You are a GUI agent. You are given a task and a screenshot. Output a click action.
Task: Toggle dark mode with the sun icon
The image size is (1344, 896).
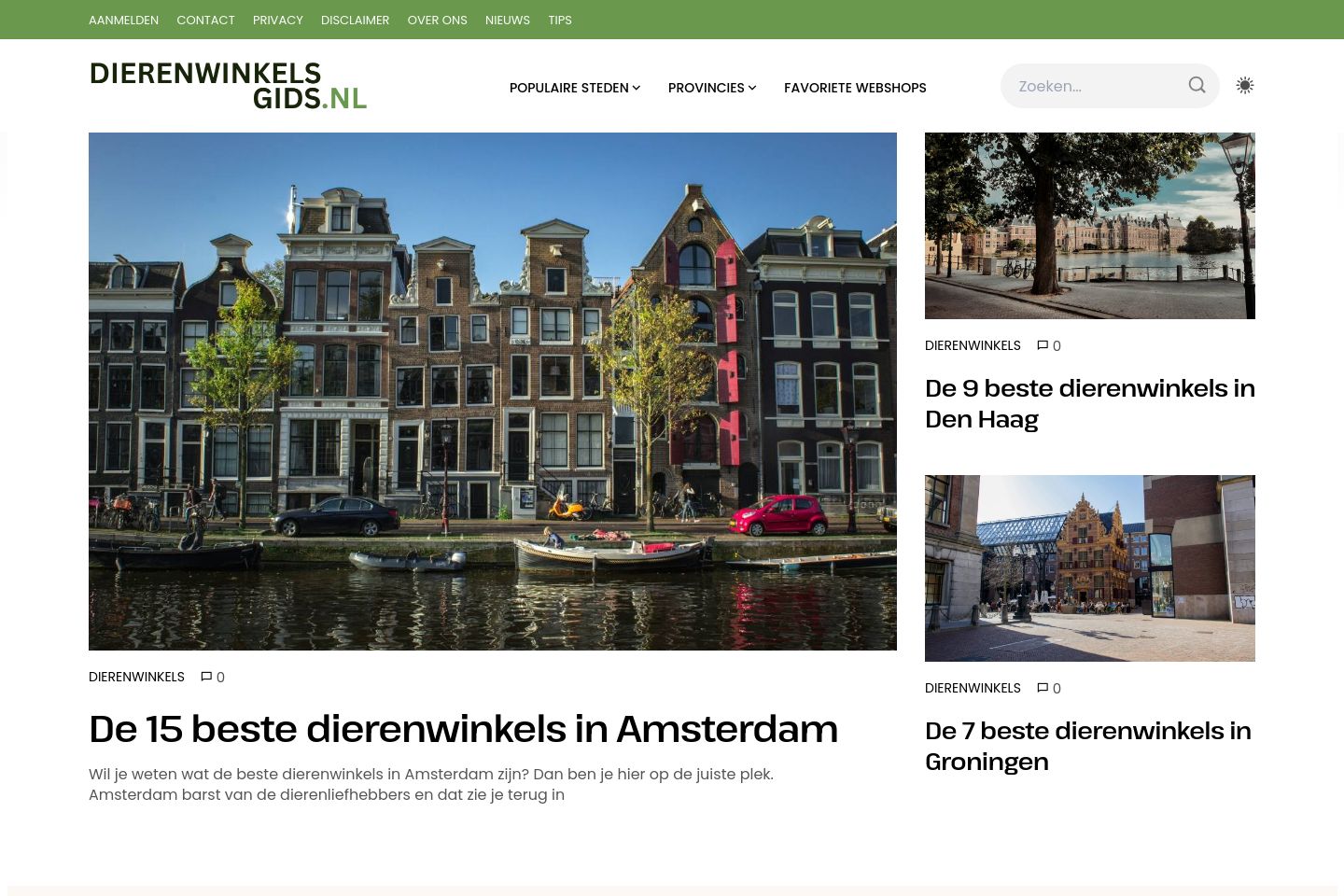pyautogui.click(x=1244, y=86)
